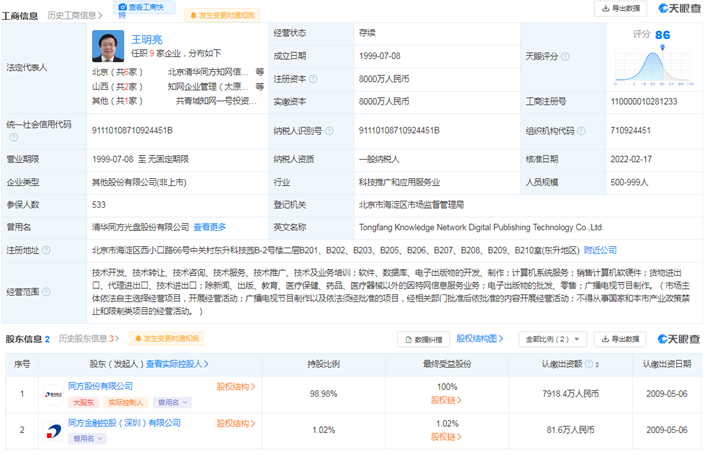Click 成立日期 value 1999-07-08

coord(380,56)
